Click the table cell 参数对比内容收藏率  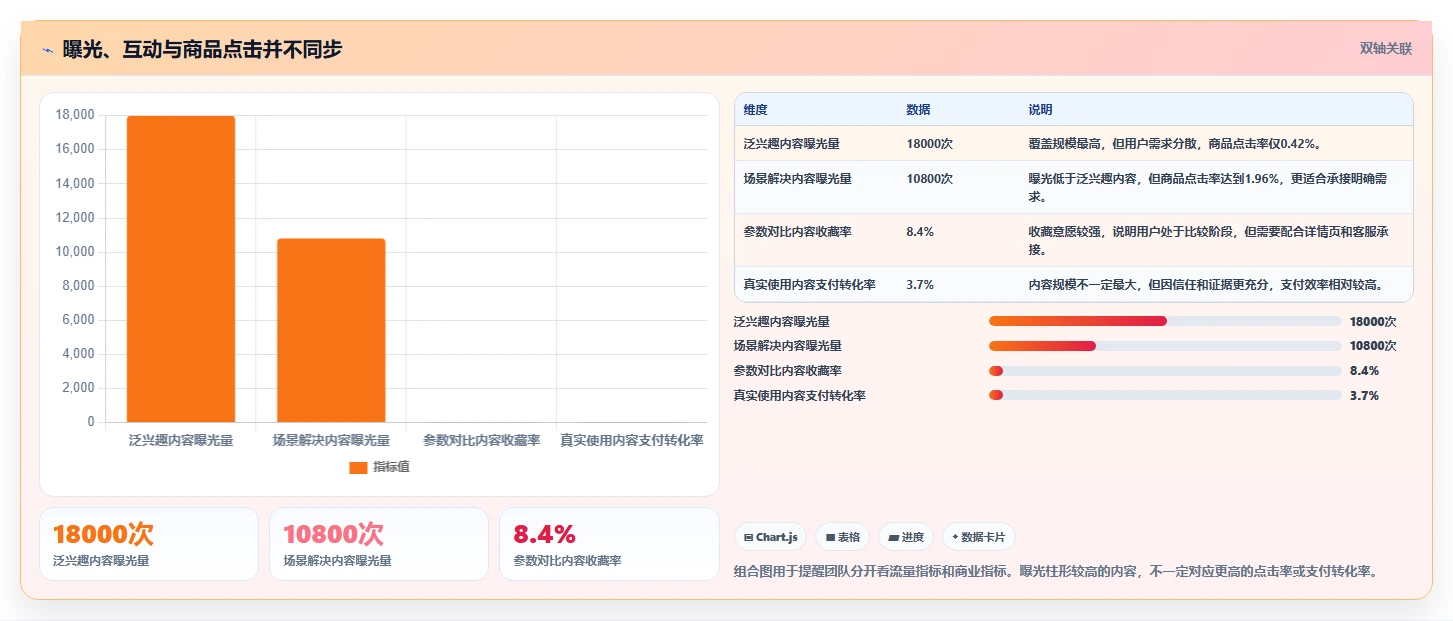797,232
